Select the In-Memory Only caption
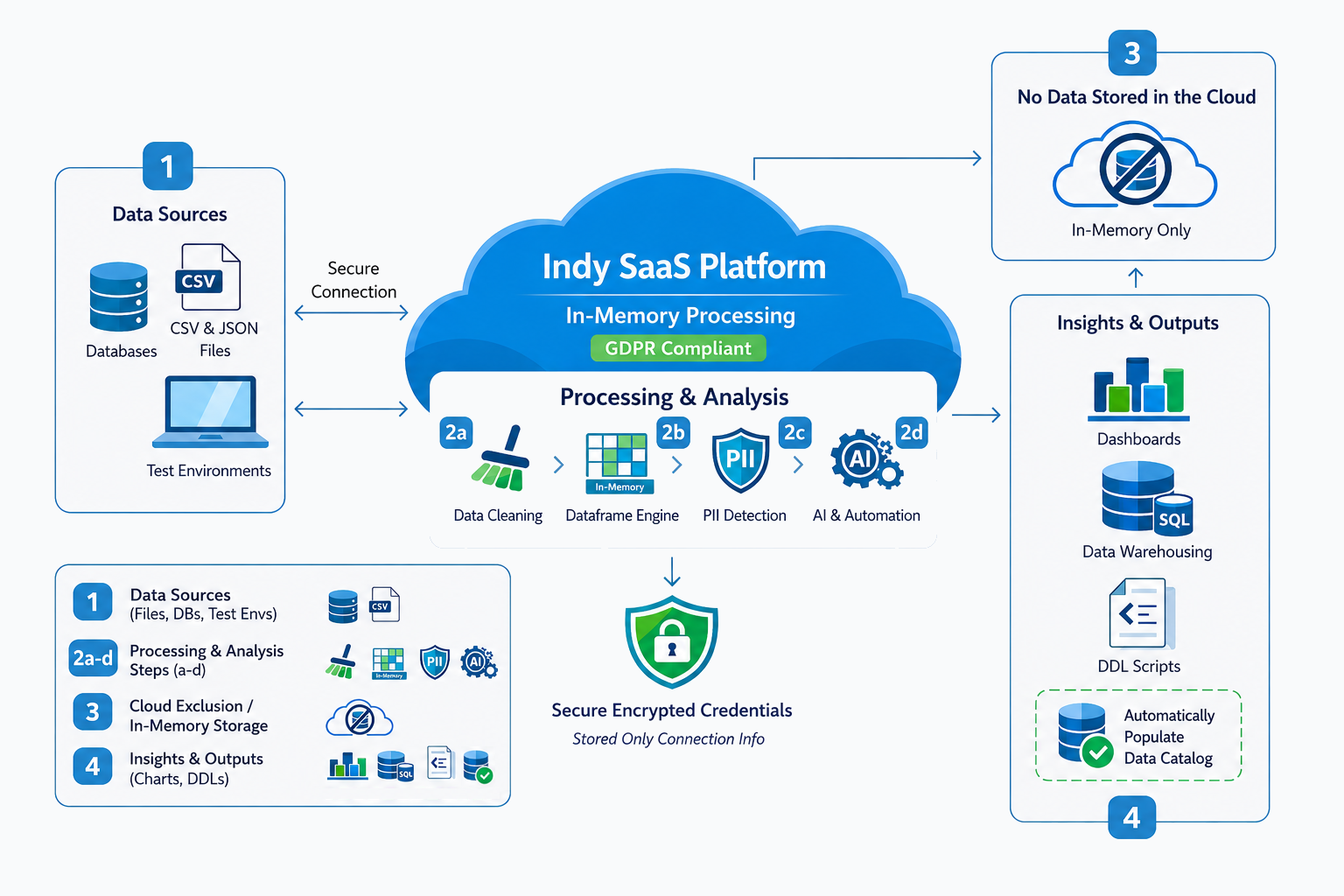This screenshot has width=1344, height=896. [x=1131, y=230]
